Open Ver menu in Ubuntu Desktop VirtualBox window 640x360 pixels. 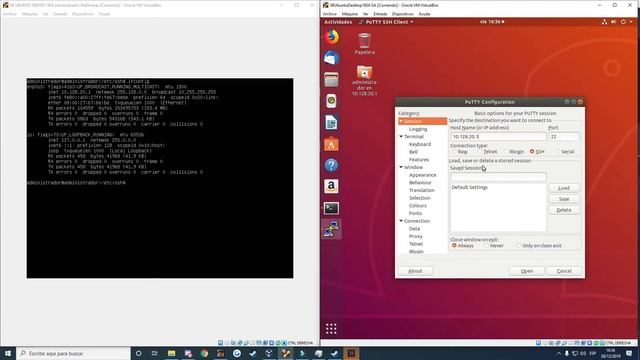pos(366,14)
